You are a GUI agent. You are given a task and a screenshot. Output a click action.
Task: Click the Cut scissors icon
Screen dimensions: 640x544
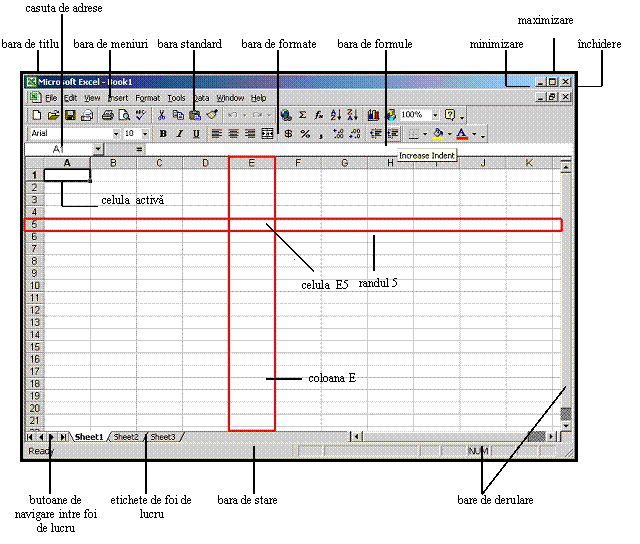(162, 116)
